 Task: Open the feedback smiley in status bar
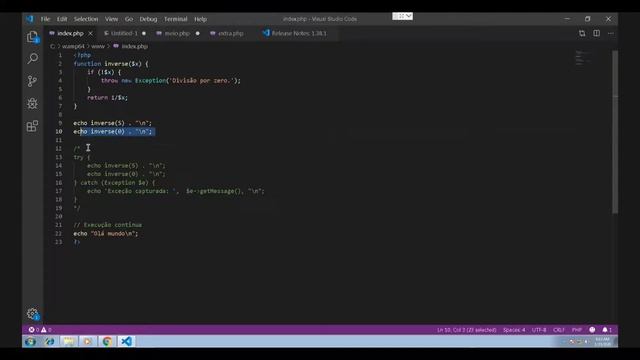(x=592, y=330)
